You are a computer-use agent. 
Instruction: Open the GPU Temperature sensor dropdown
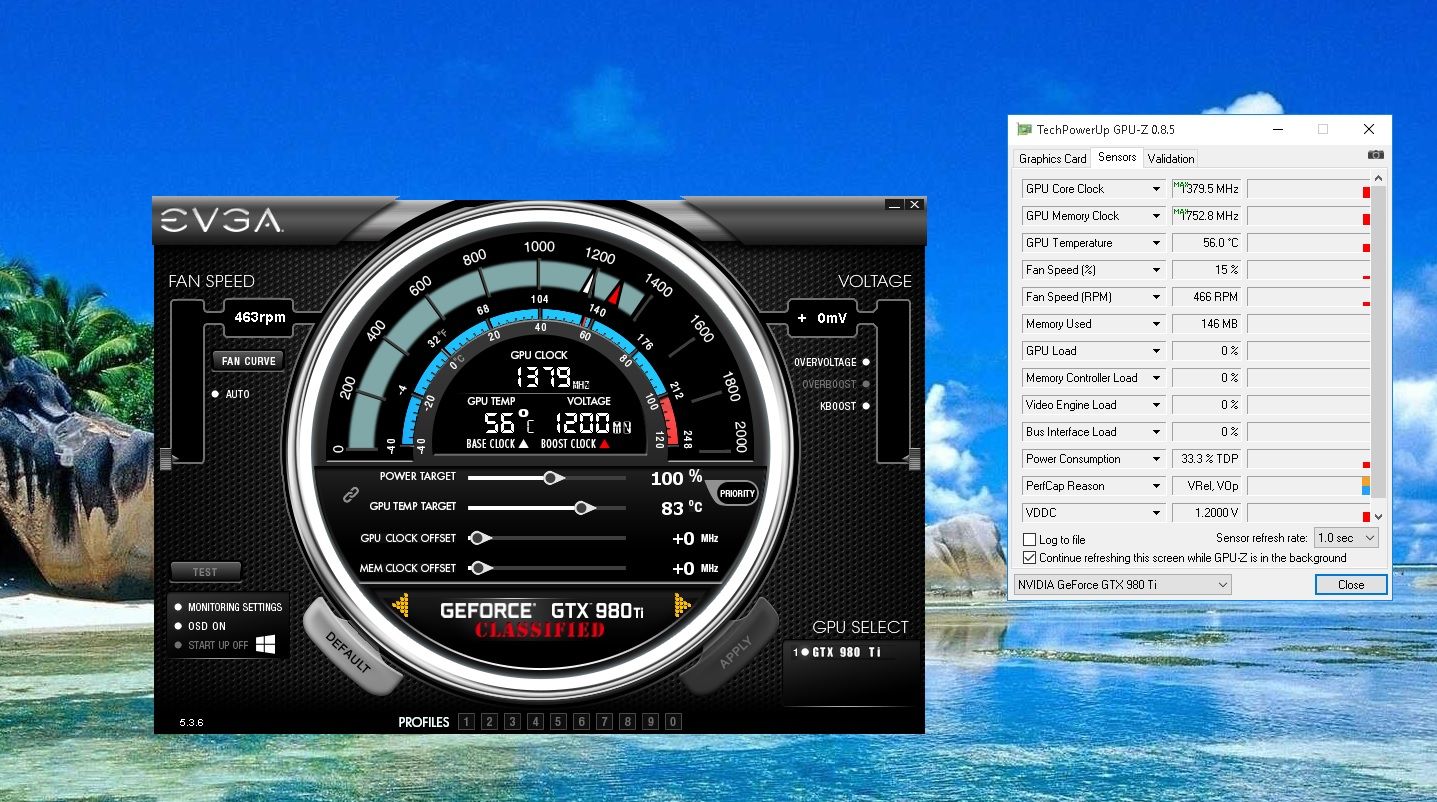pos(1094,243)
